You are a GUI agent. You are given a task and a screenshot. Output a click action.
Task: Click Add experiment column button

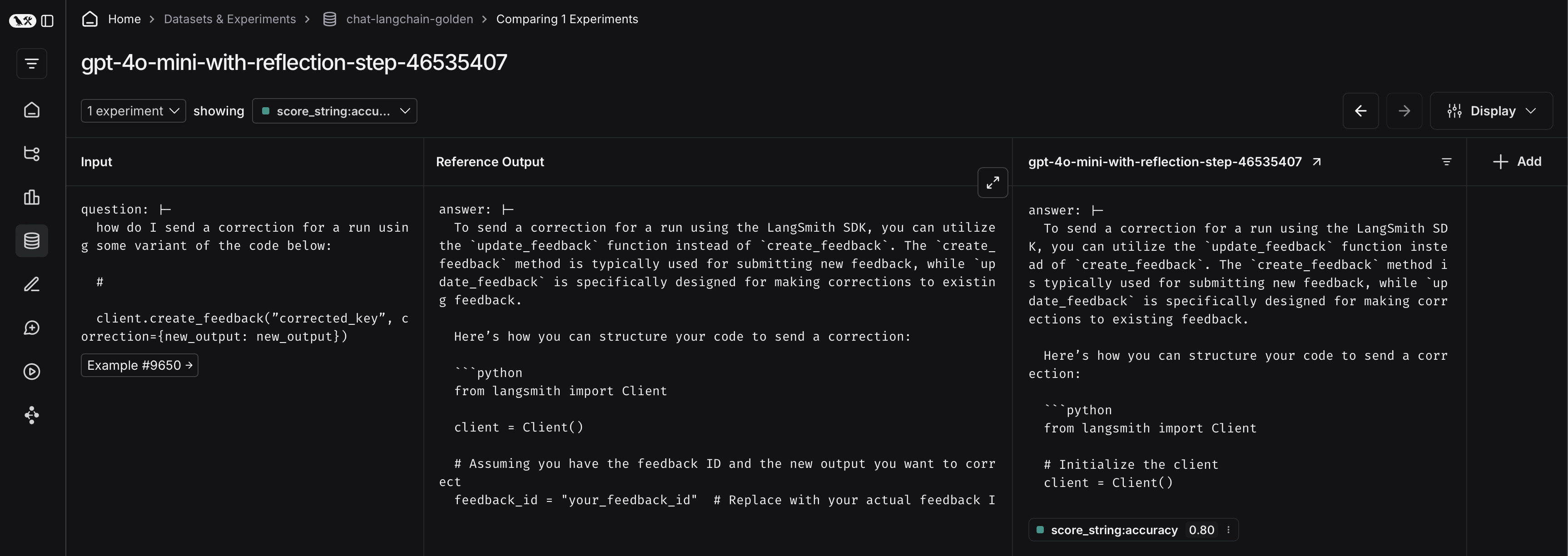click(x=1517, y=161)
